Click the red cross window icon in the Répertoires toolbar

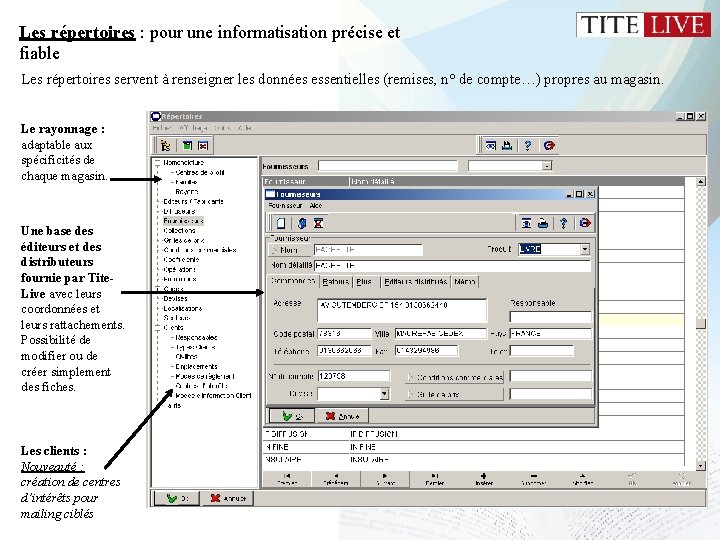pos(203,146)
